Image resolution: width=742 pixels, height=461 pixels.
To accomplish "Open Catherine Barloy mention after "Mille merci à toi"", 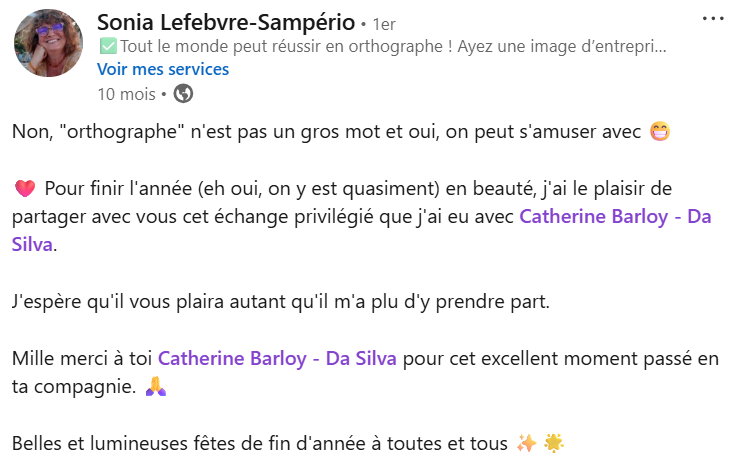I will (278, 358).
